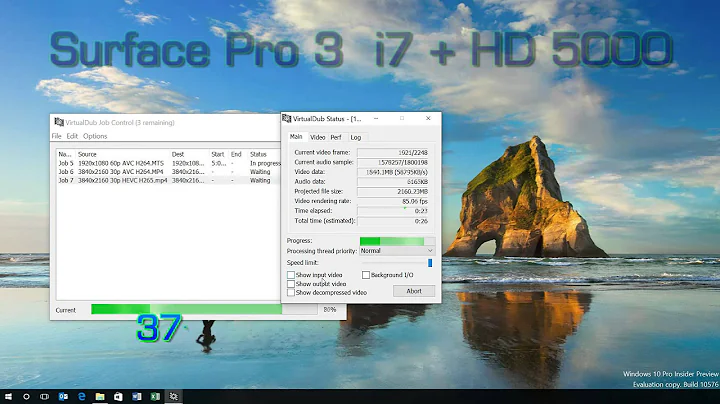Click the Start column header

[x=219, y=154]
